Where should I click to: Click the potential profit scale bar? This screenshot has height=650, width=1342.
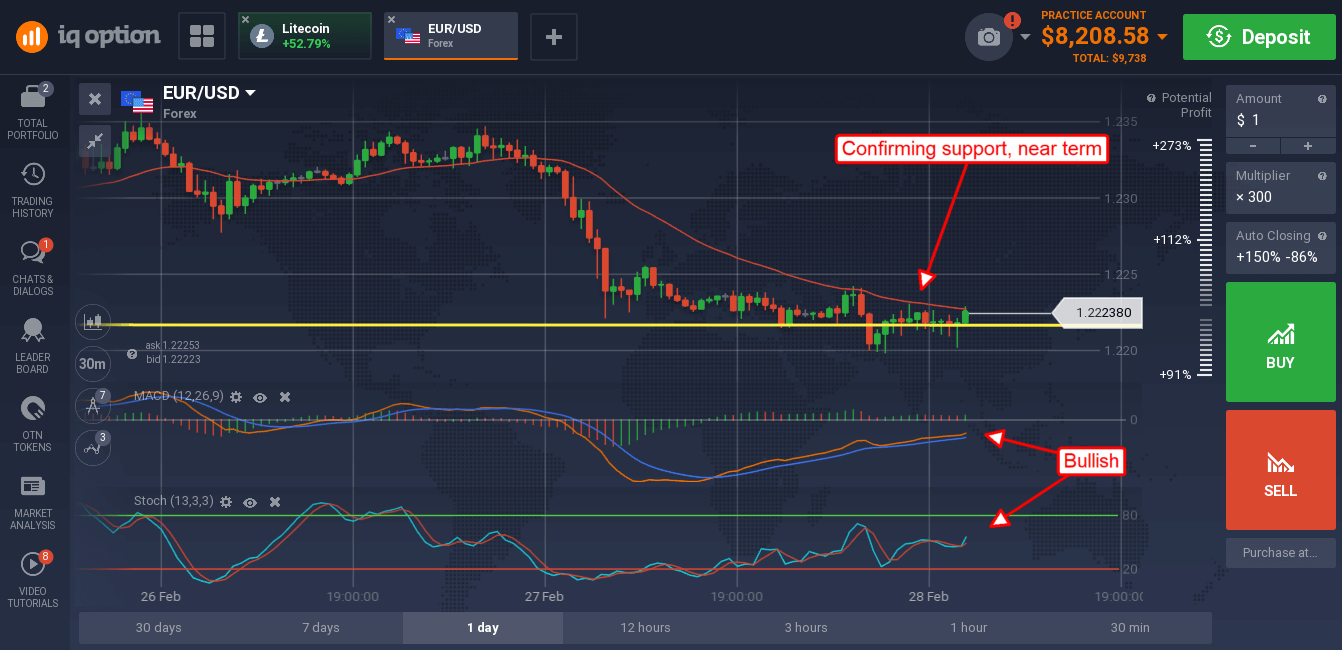coord(1205,256)
